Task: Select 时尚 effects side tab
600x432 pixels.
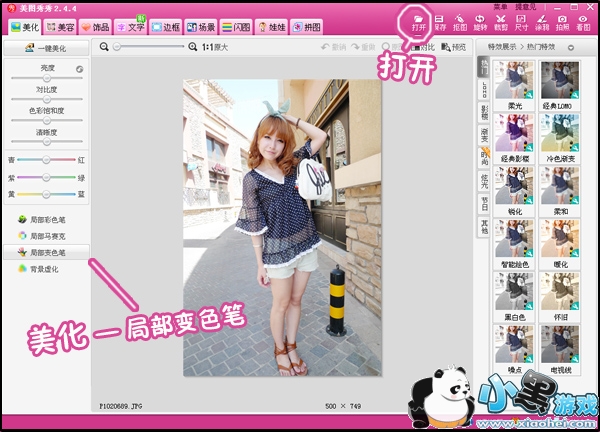Action: (x=484, y=158)
